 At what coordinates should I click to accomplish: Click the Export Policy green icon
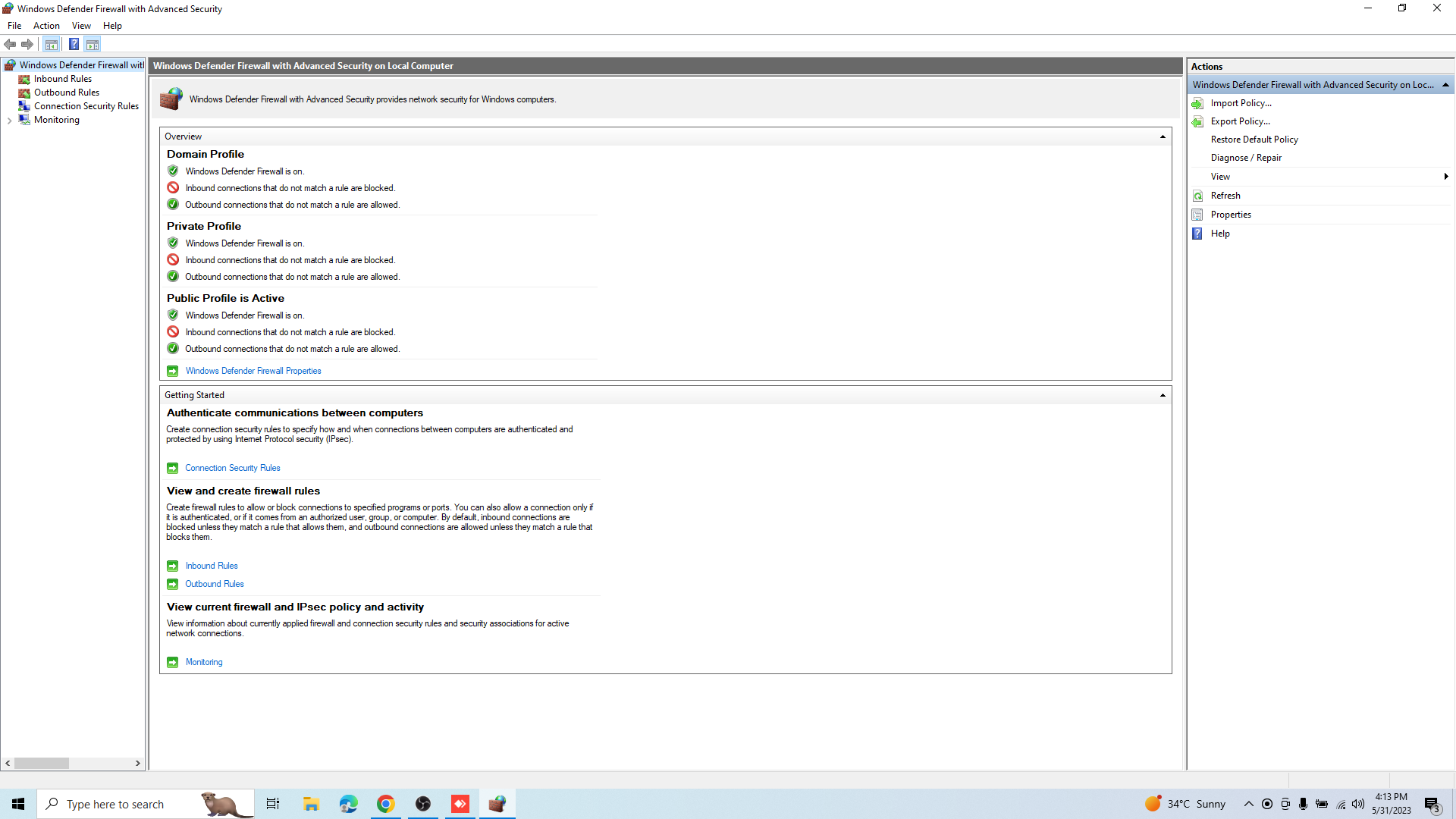[1197, 121]
